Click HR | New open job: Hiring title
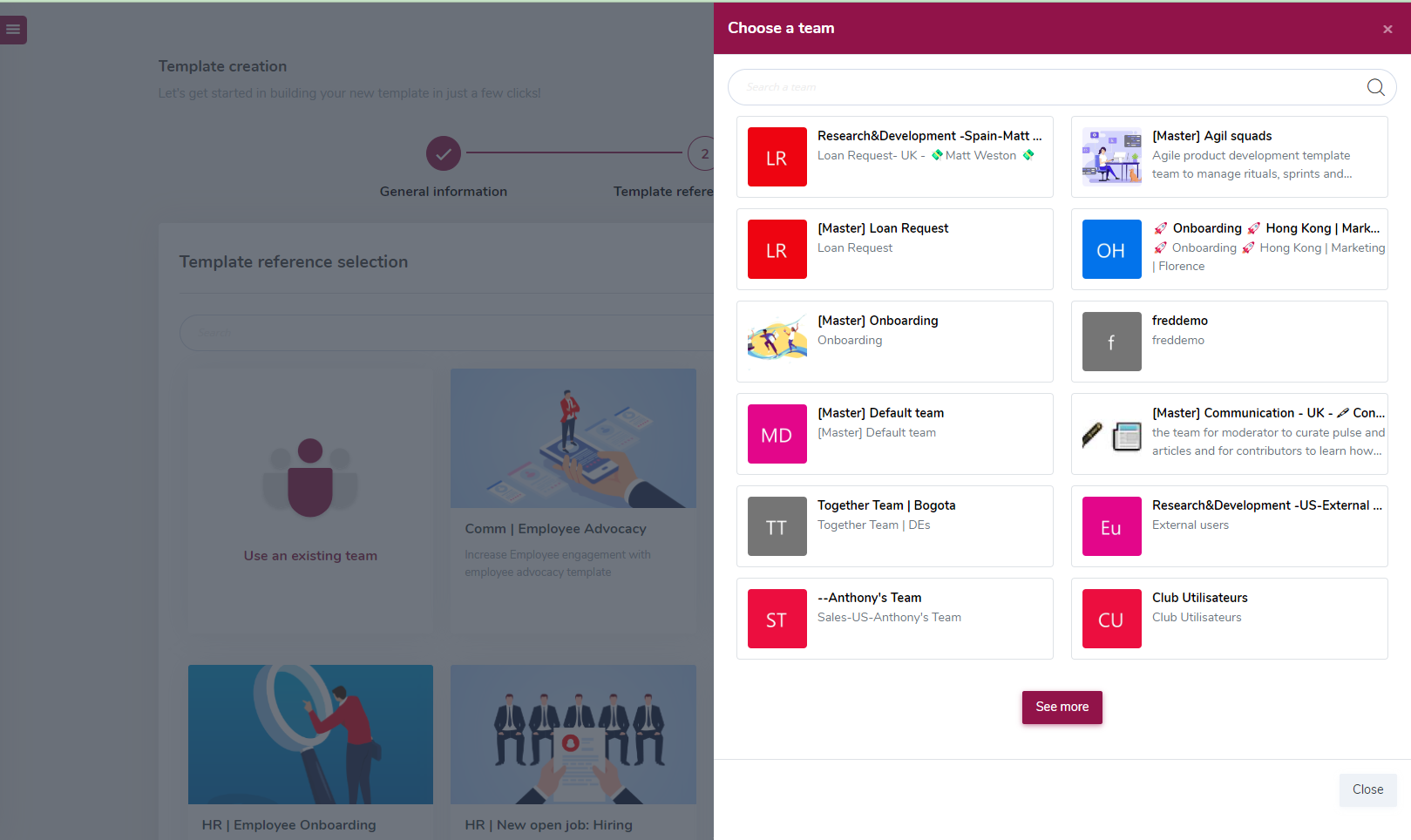Image resolution: width=1411 pixels, height=840 pixels. click(x=548, y=825)
